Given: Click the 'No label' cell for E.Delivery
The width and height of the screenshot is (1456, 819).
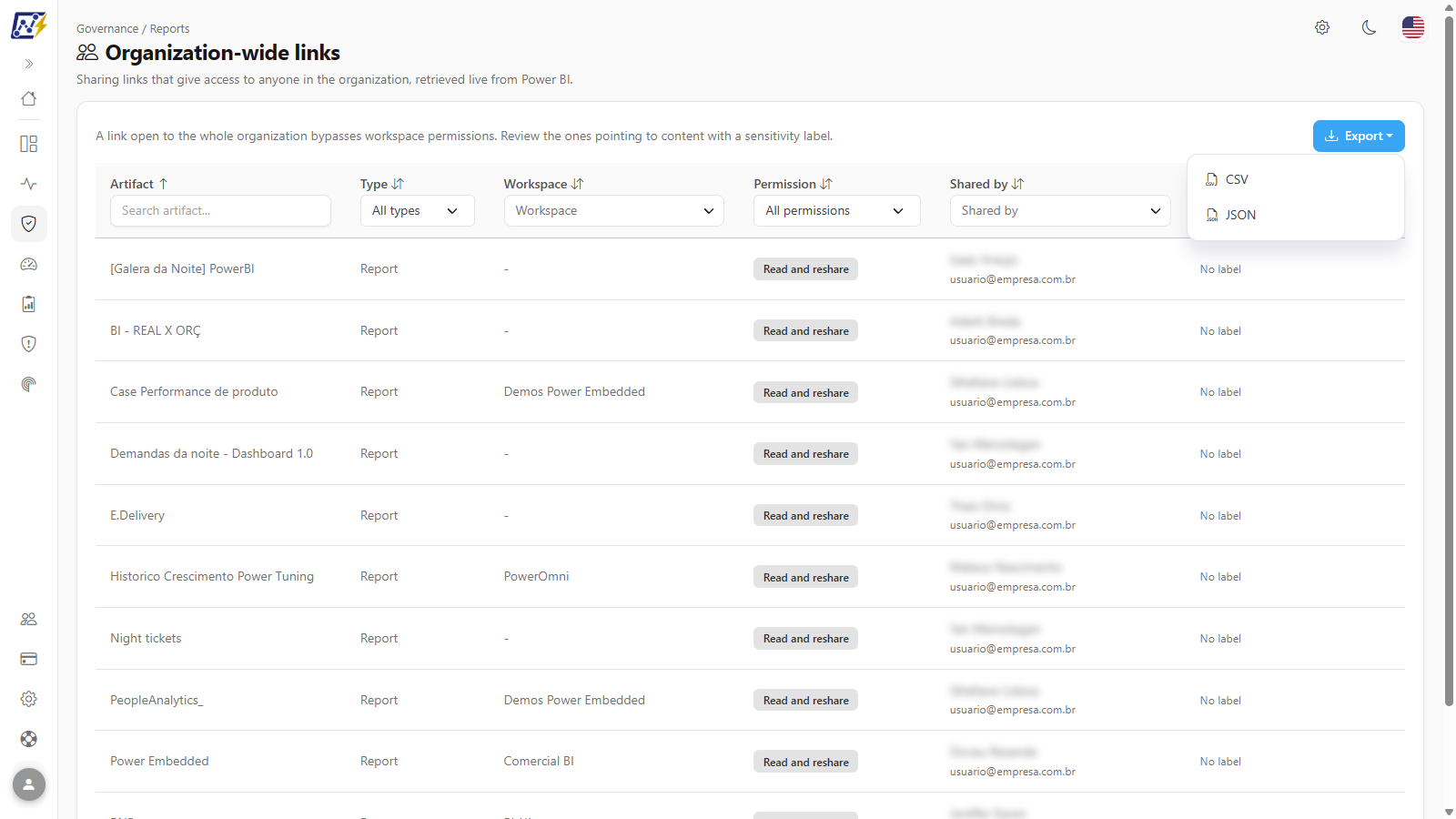Looking at the screenshot, I should coord(1220,516).
